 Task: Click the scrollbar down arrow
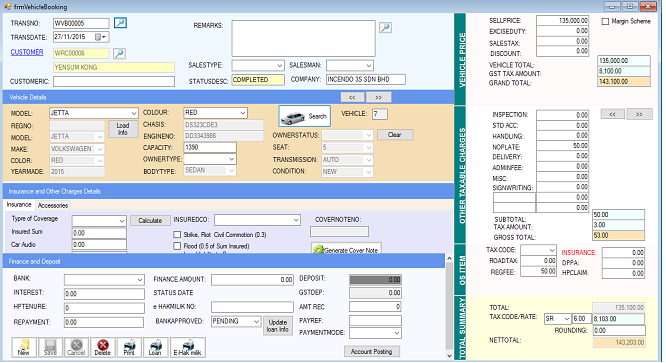[x=449, y=356]
